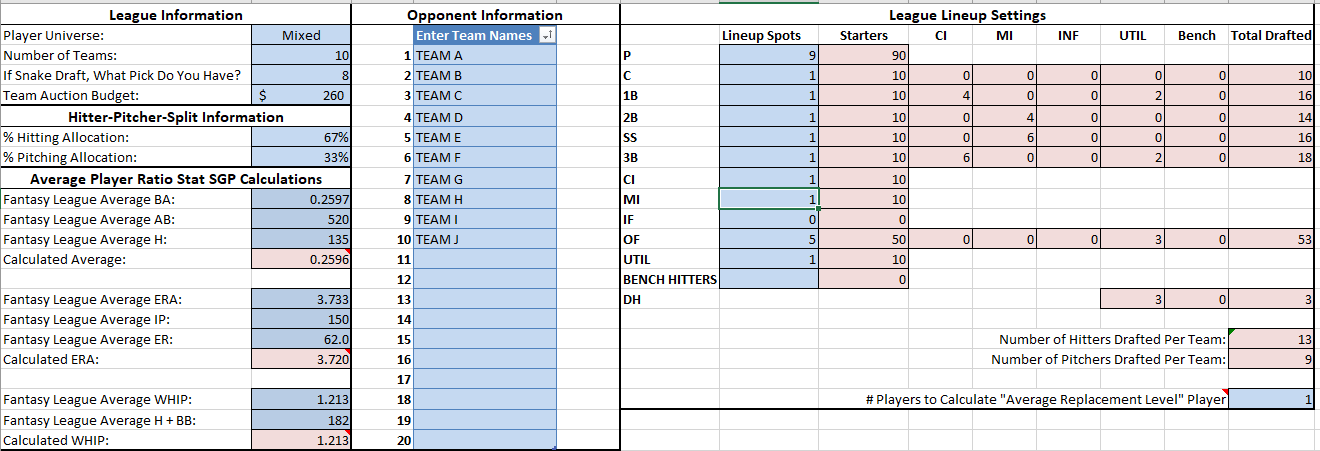Select the Fantasy League Average ERA value
The image size is (1320, 451).
tap(301, 300)
